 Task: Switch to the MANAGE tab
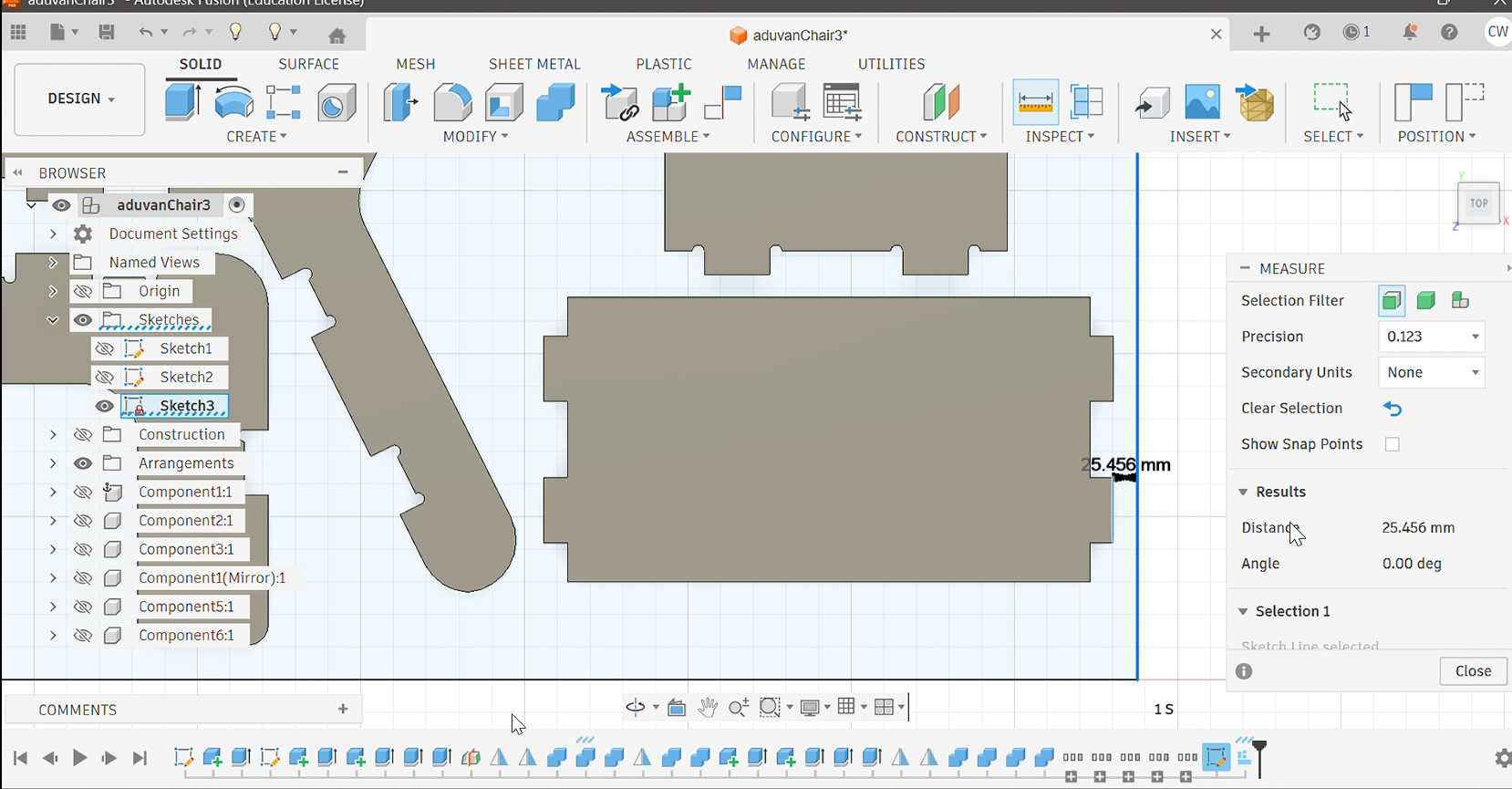(x=777, y=64)
